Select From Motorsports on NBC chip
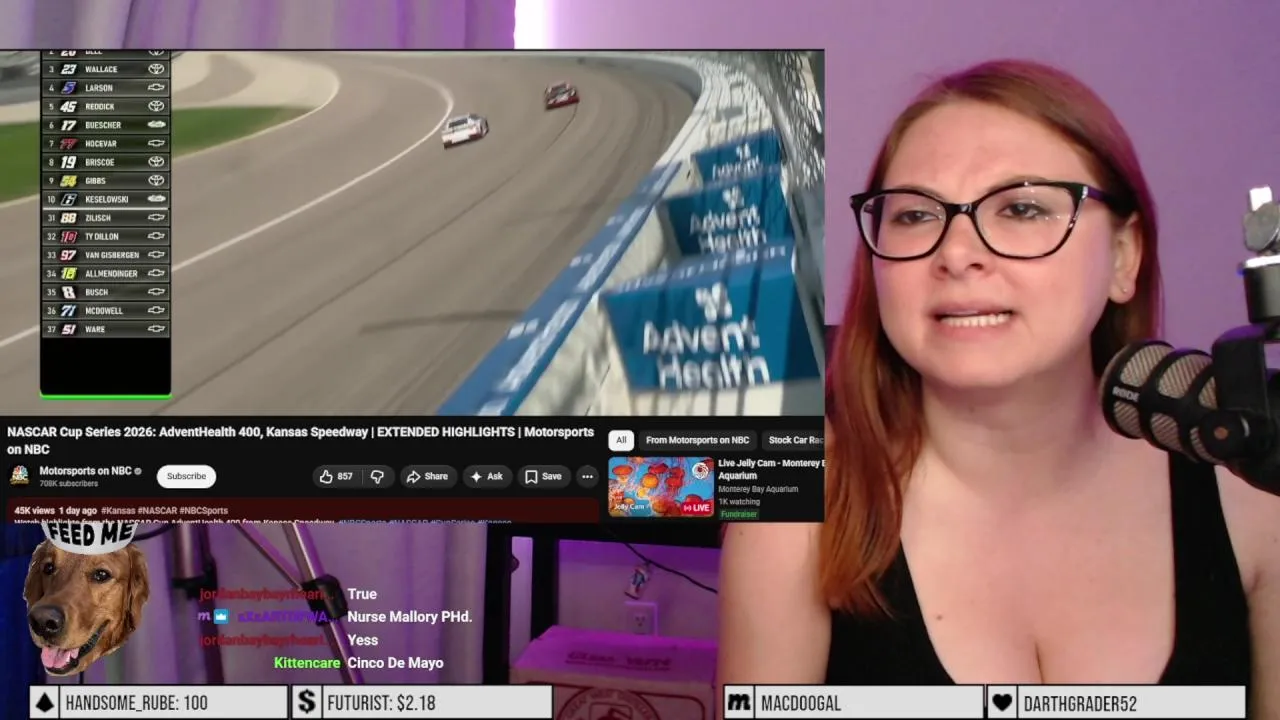The image size is (1280, 720). (x=697, y=440)
